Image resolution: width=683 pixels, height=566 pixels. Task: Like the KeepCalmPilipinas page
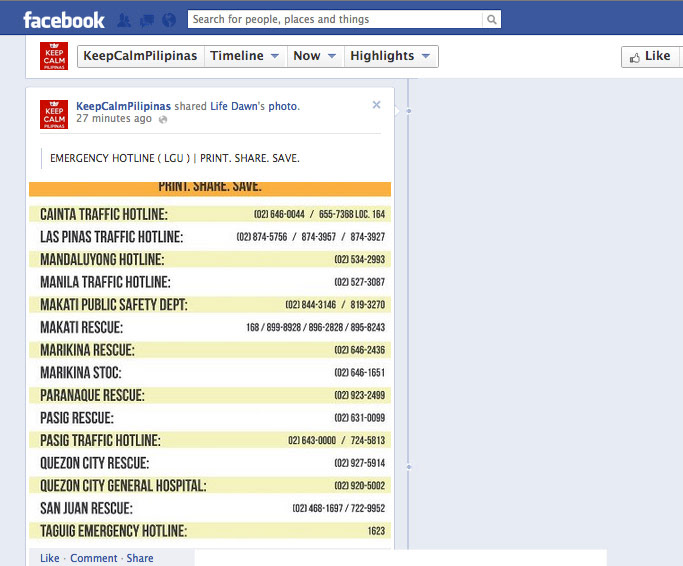650,57
